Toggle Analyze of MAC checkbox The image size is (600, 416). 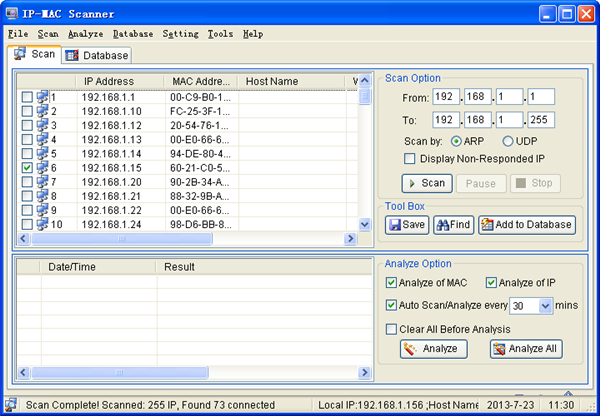391,283
